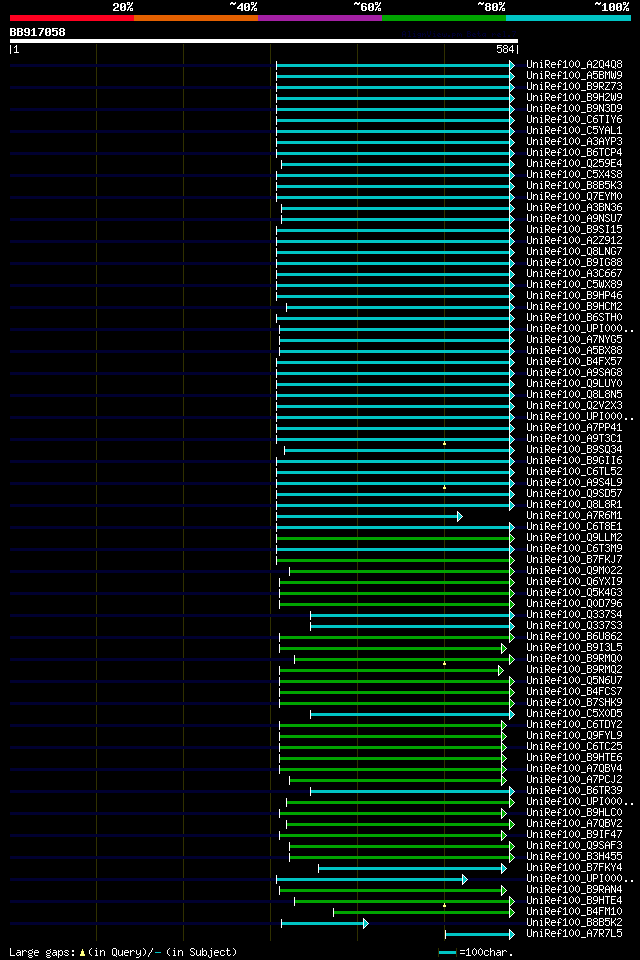Select hit label UniRef100_B4FCS7
This screenshot has width=640, height=960.
click(574, 692)
